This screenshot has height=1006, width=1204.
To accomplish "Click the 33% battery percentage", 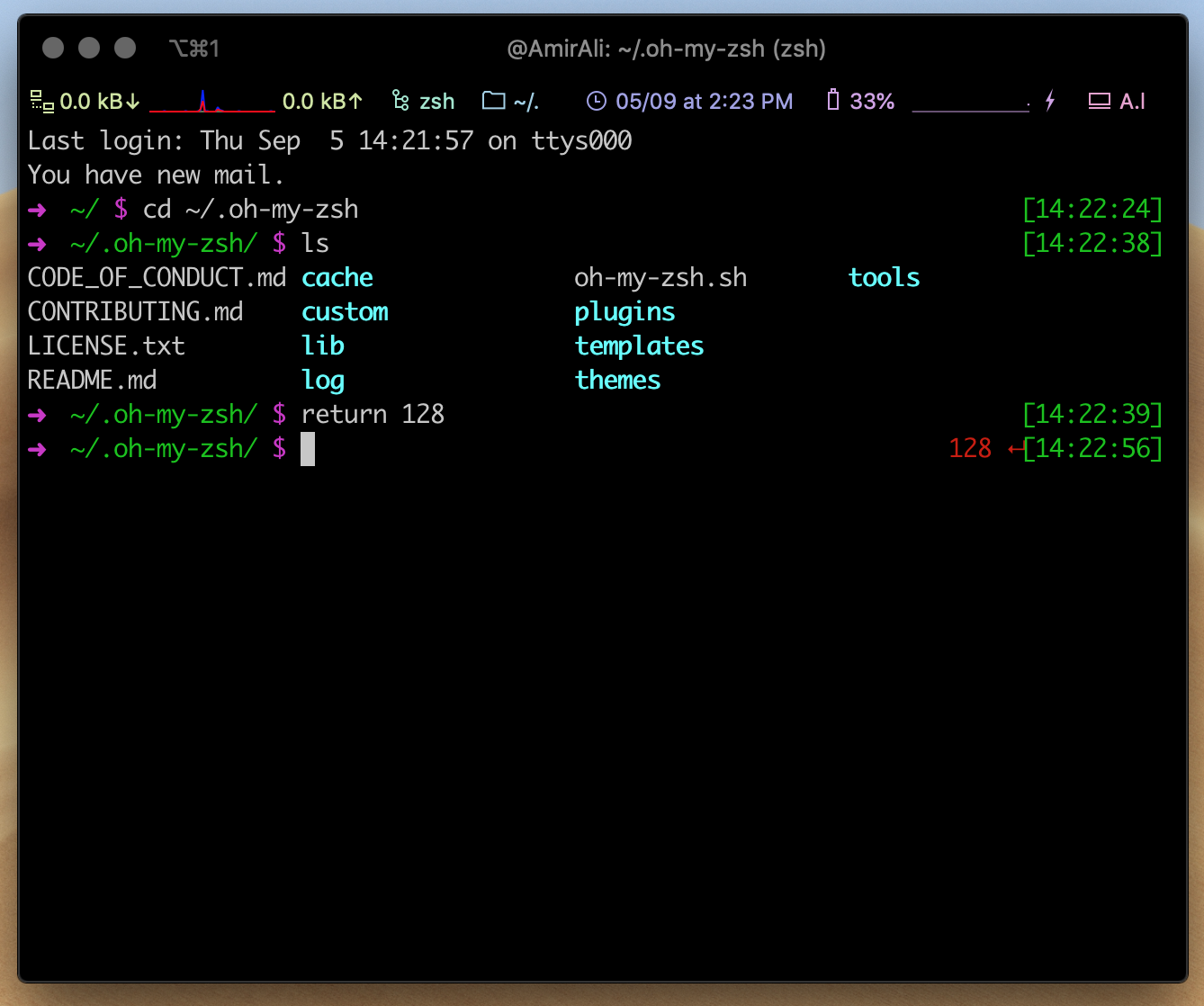I will pyautogui.click(x=872, y=101).
